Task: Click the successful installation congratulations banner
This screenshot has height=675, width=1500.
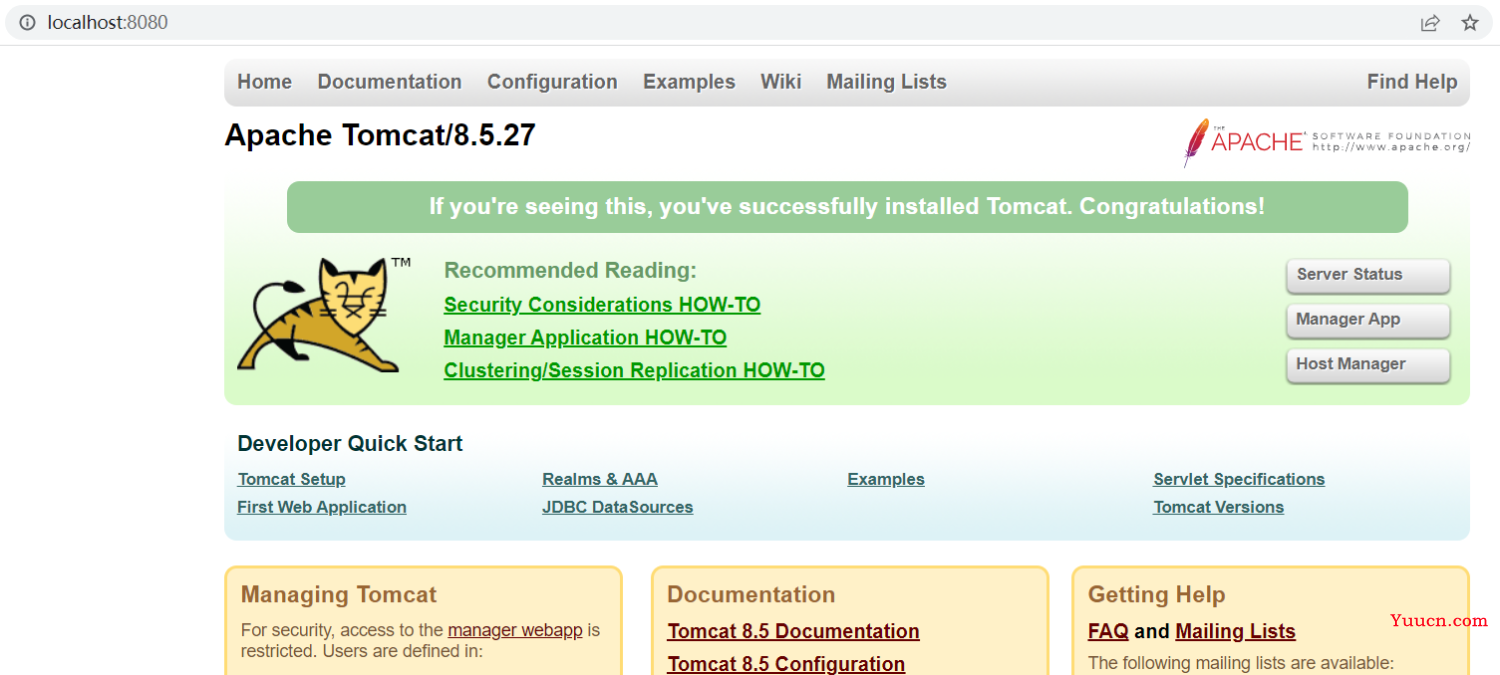Action: 847,207
